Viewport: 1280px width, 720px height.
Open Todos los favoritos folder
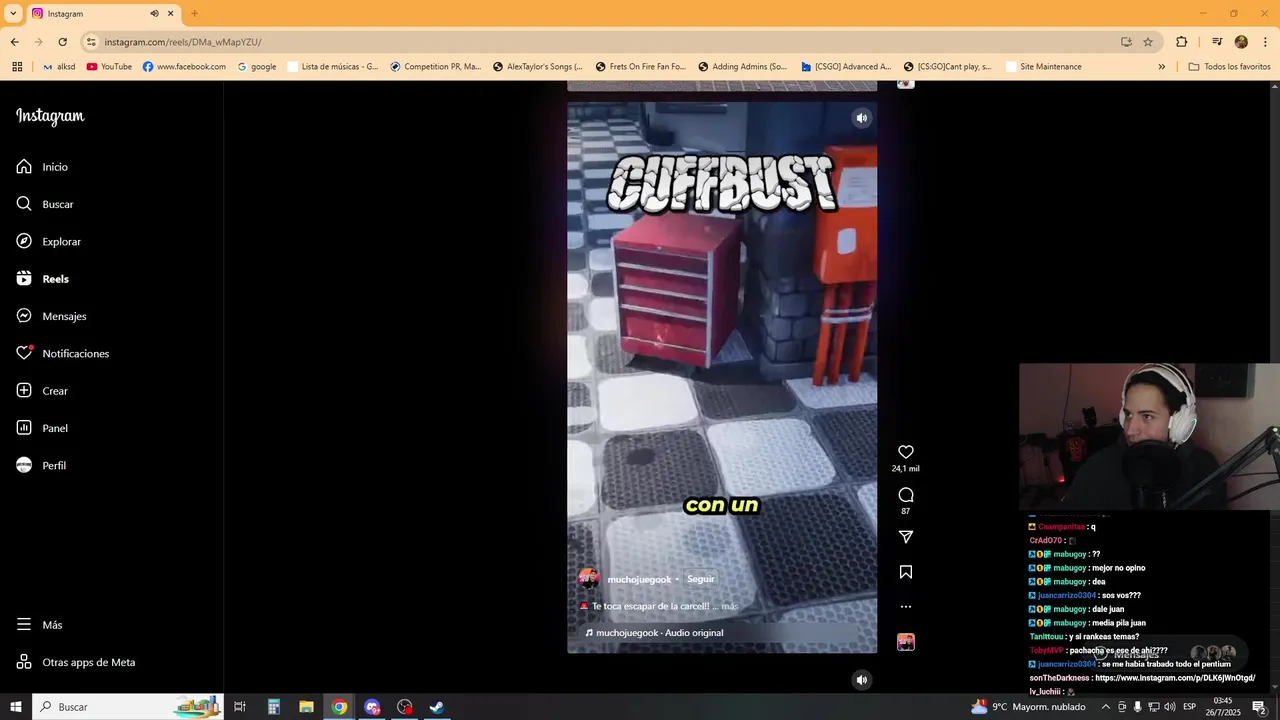click(1230, 67)
